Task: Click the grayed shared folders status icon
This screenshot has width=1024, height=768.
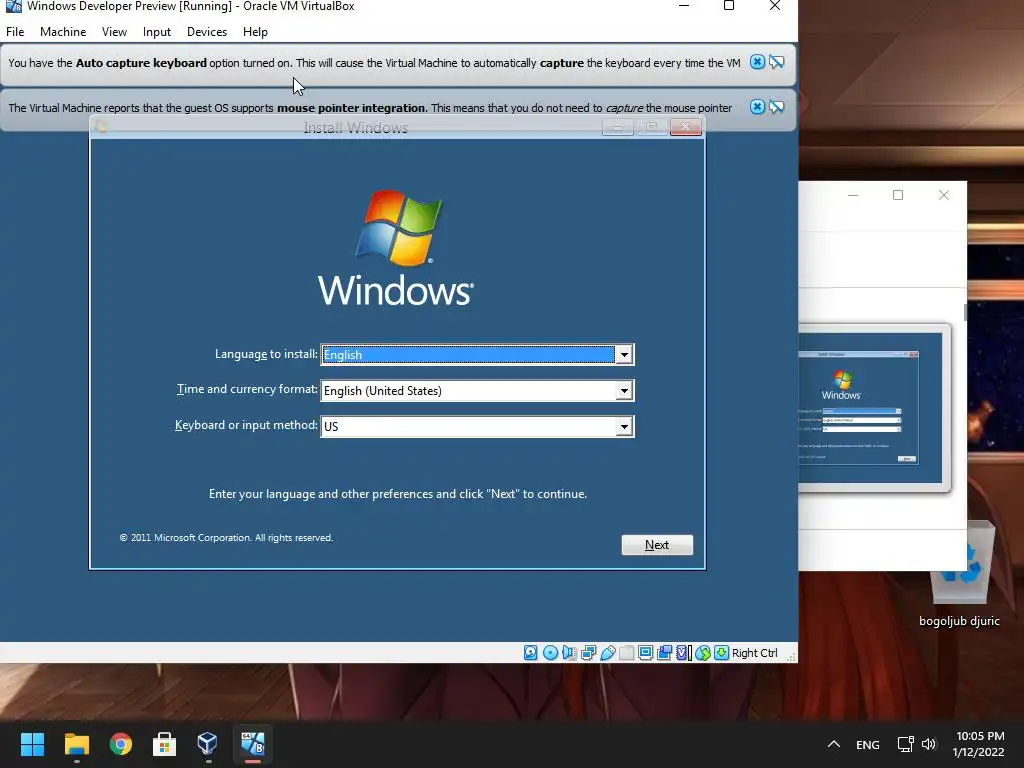Action: coord(626,652)
